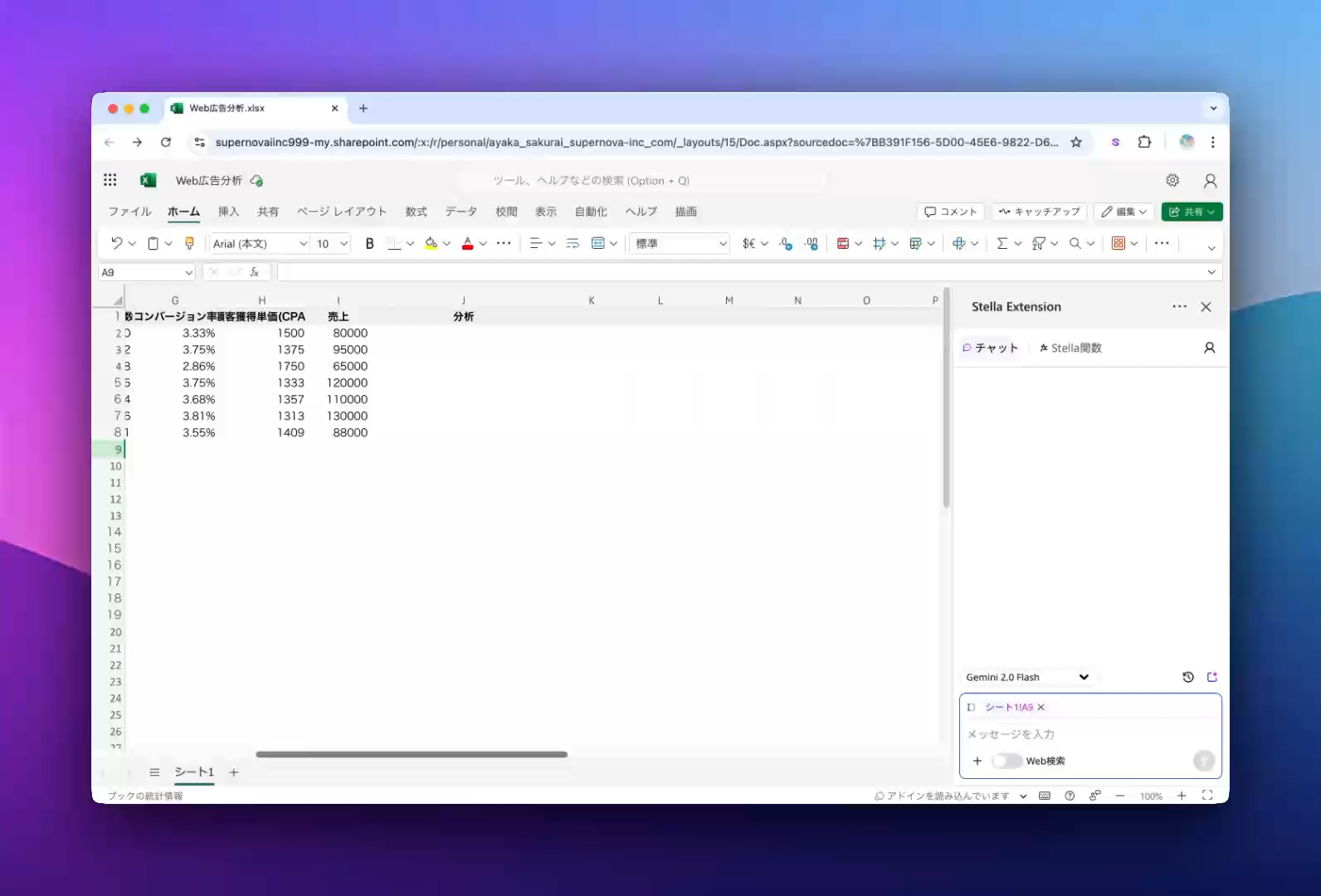Click the Insert cells icon

click(959, 243)
